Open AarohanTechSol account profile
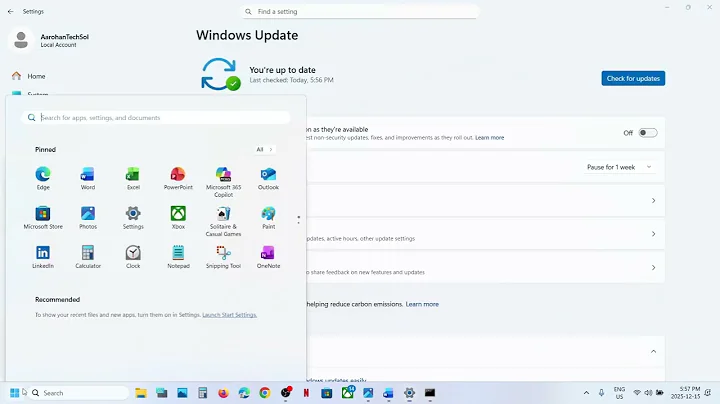Image resolution: width=720 pixels, height=404 pixels. (49, 40)
